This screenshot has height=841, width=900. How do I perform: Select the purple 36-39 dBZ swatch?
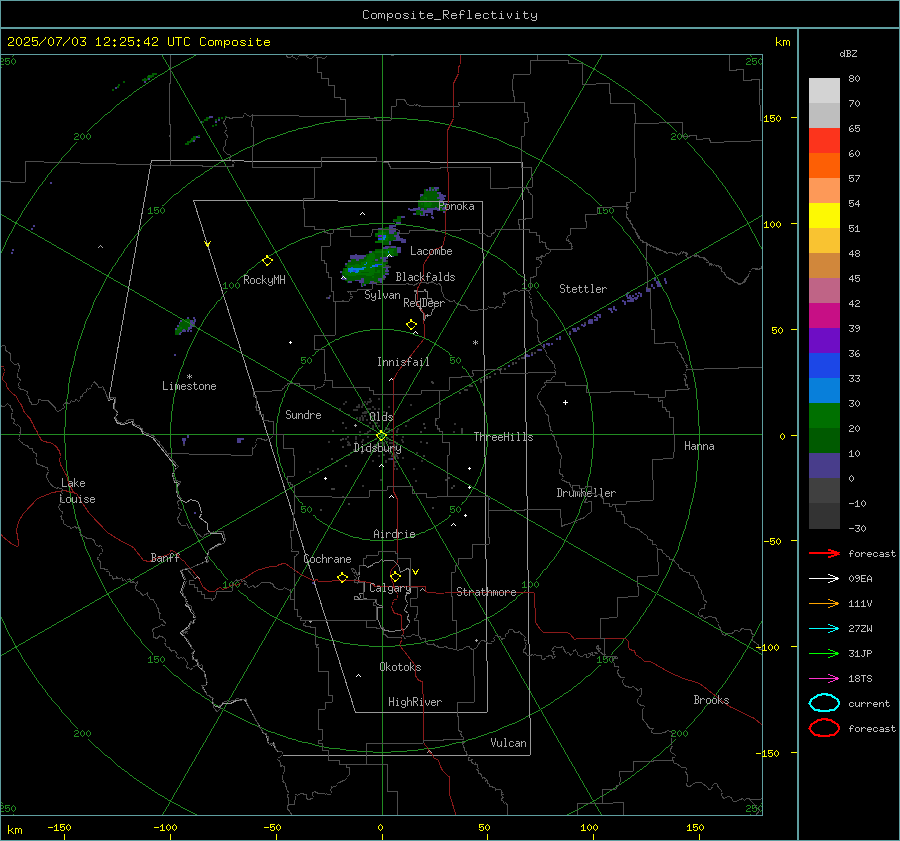pyautogui.click(x=824, y=341)
